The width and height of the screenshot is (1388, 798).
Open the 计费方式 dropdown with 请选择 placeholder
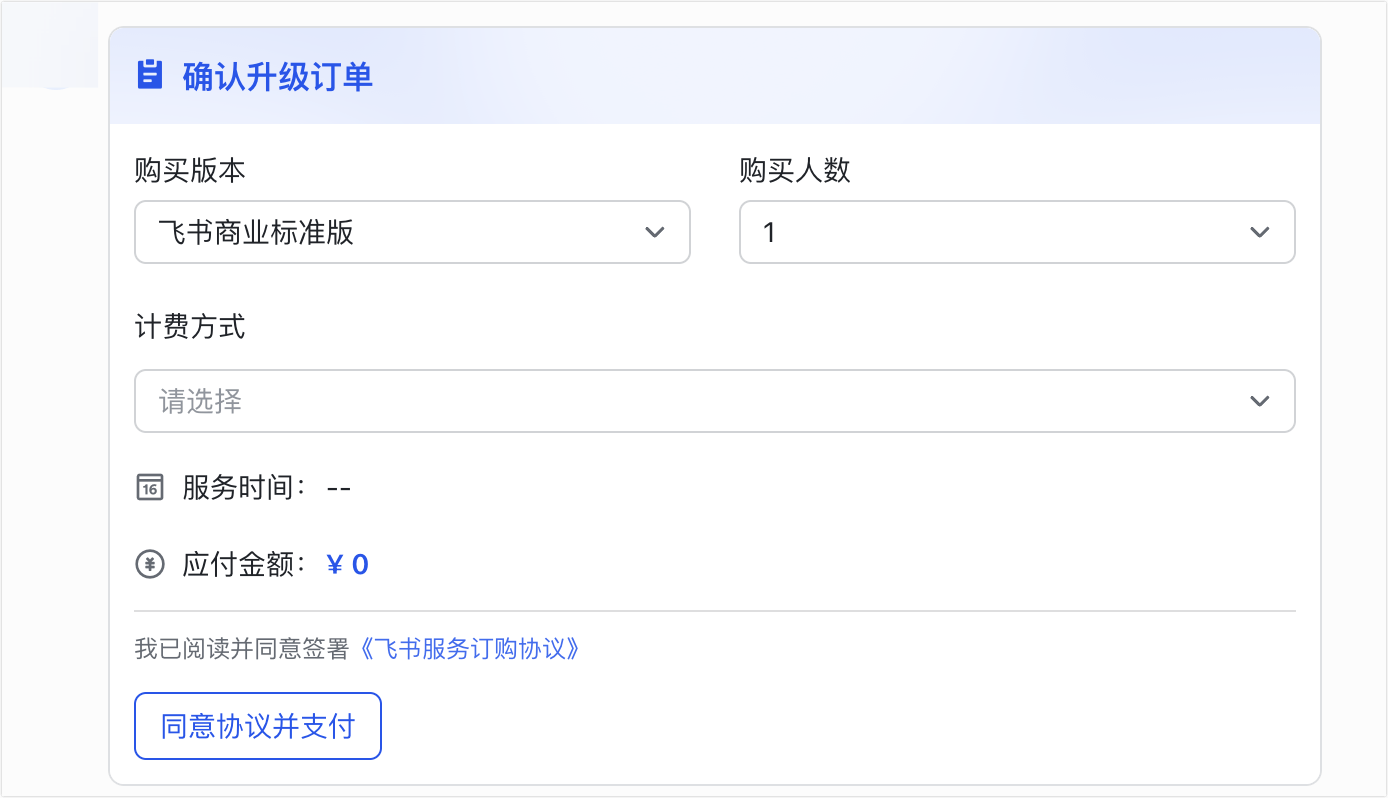click(715, 401)
